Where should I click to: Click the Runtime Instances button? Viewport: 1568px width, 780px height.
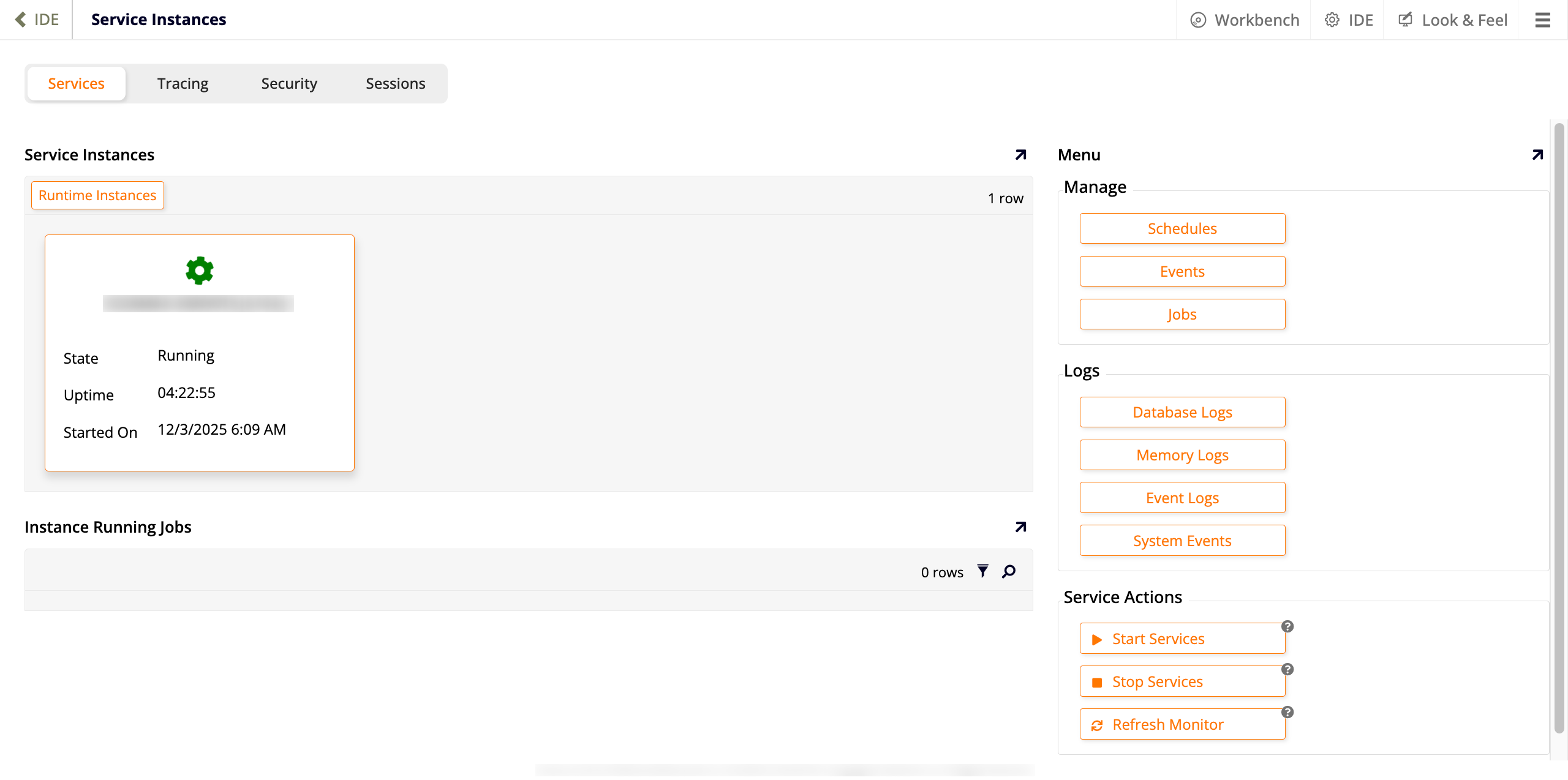[97, 195]
